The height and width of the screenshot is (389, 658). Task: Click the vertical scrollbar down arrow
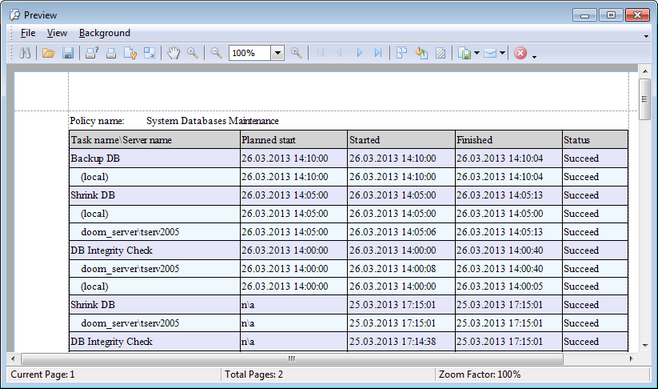coord(645,346)
